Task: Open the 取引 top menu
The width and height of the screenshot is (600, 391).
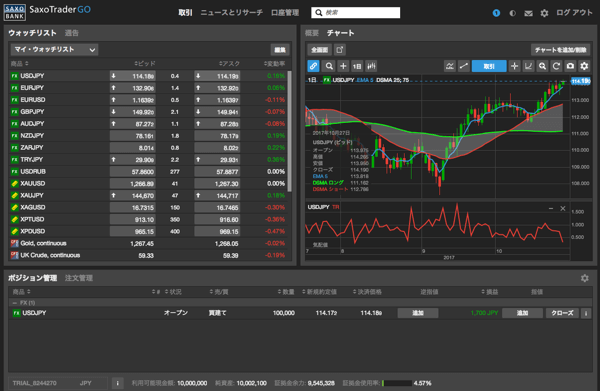Action: pos(185,13)
